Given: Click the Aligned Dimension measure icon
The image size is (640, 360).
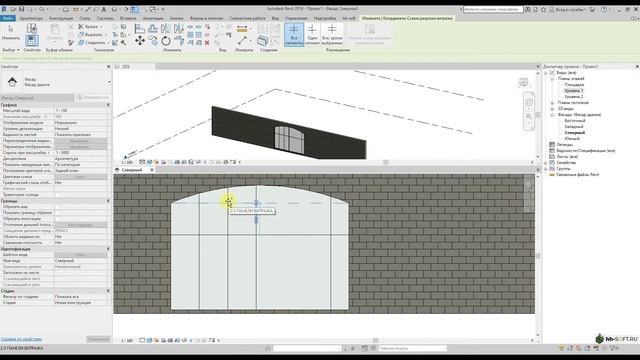Looking at the screenshot, I should [x=242, y=29].
